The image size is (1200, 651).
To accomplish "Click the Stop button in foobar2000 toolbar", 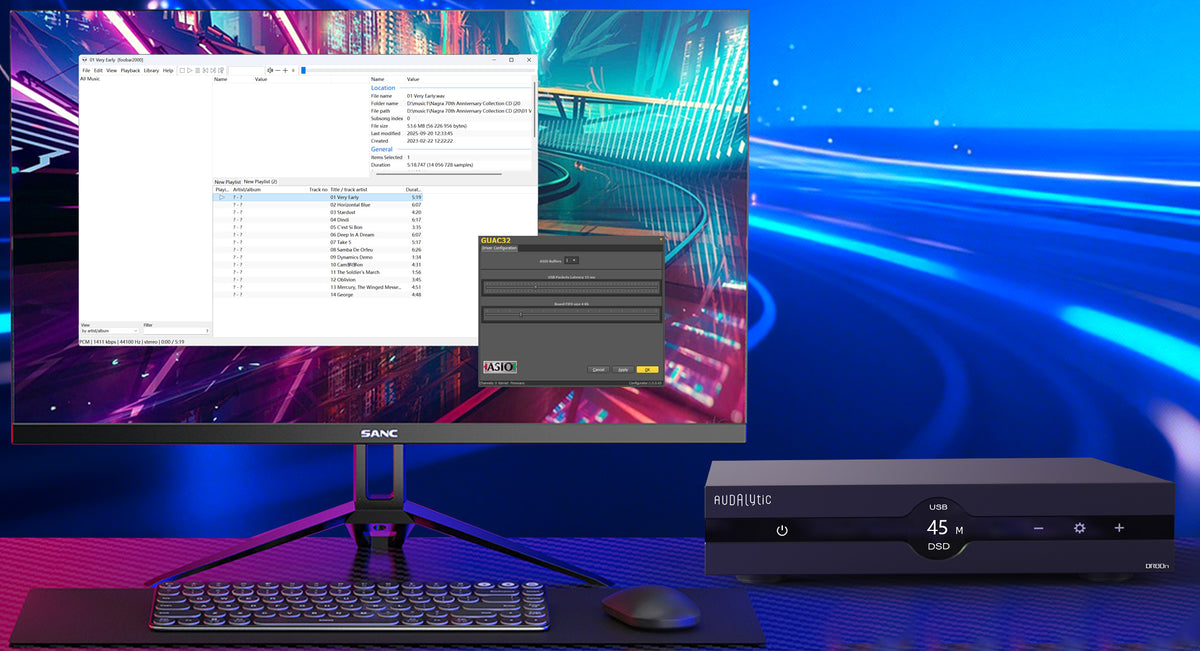I will 182,71.
